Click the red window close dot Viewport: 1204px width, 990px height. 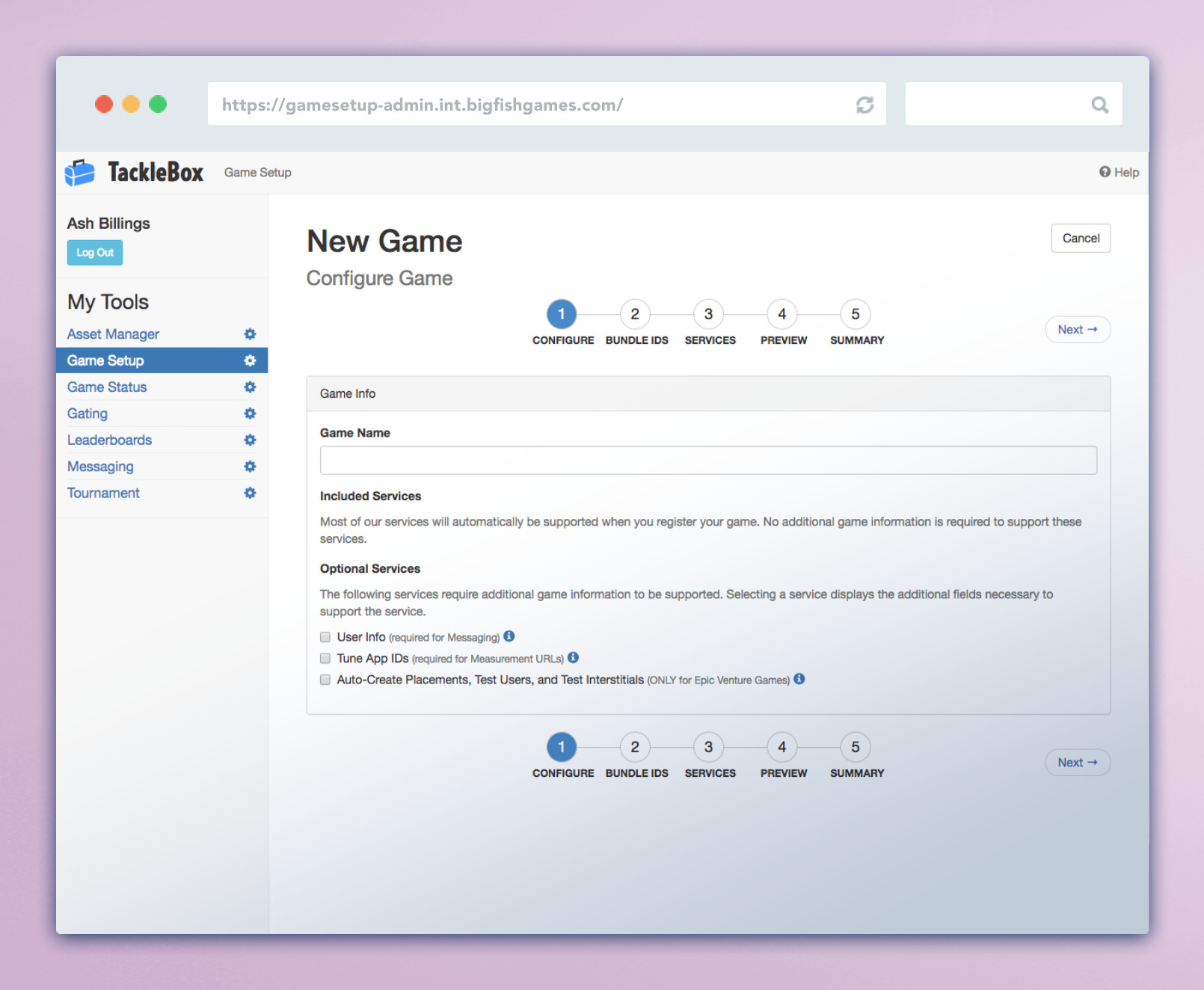[104, 104]
